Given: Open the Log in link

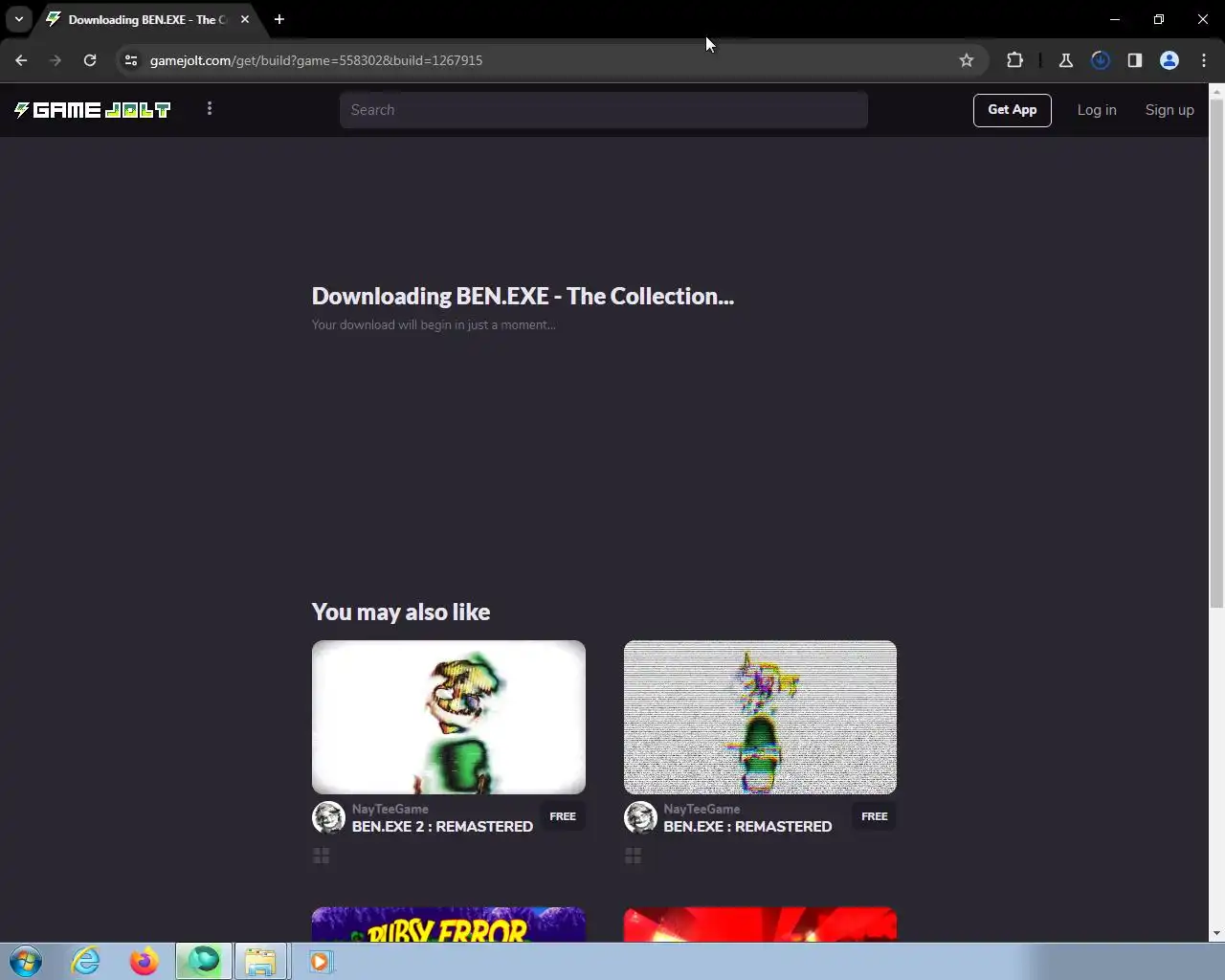Looking at the screenshot, I should click(1097, 110).
